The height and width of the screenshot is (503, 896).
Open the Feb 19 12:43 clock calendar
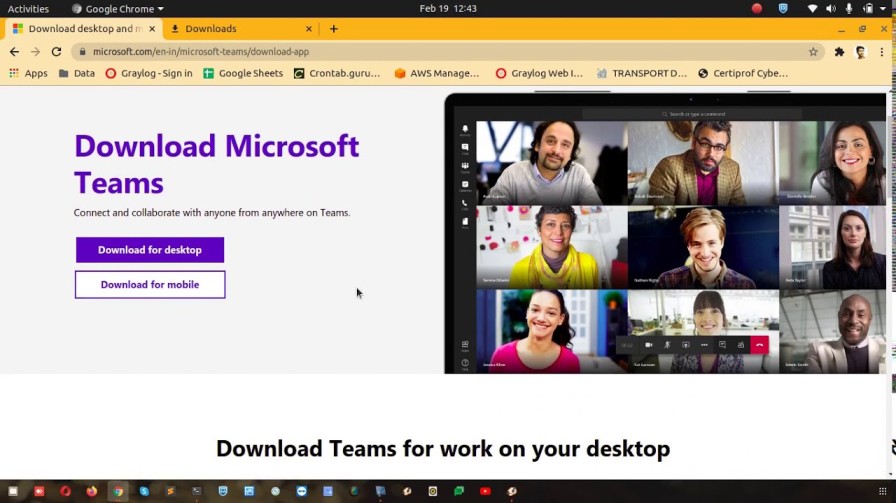pyautogui.click(x=448, y=9)
